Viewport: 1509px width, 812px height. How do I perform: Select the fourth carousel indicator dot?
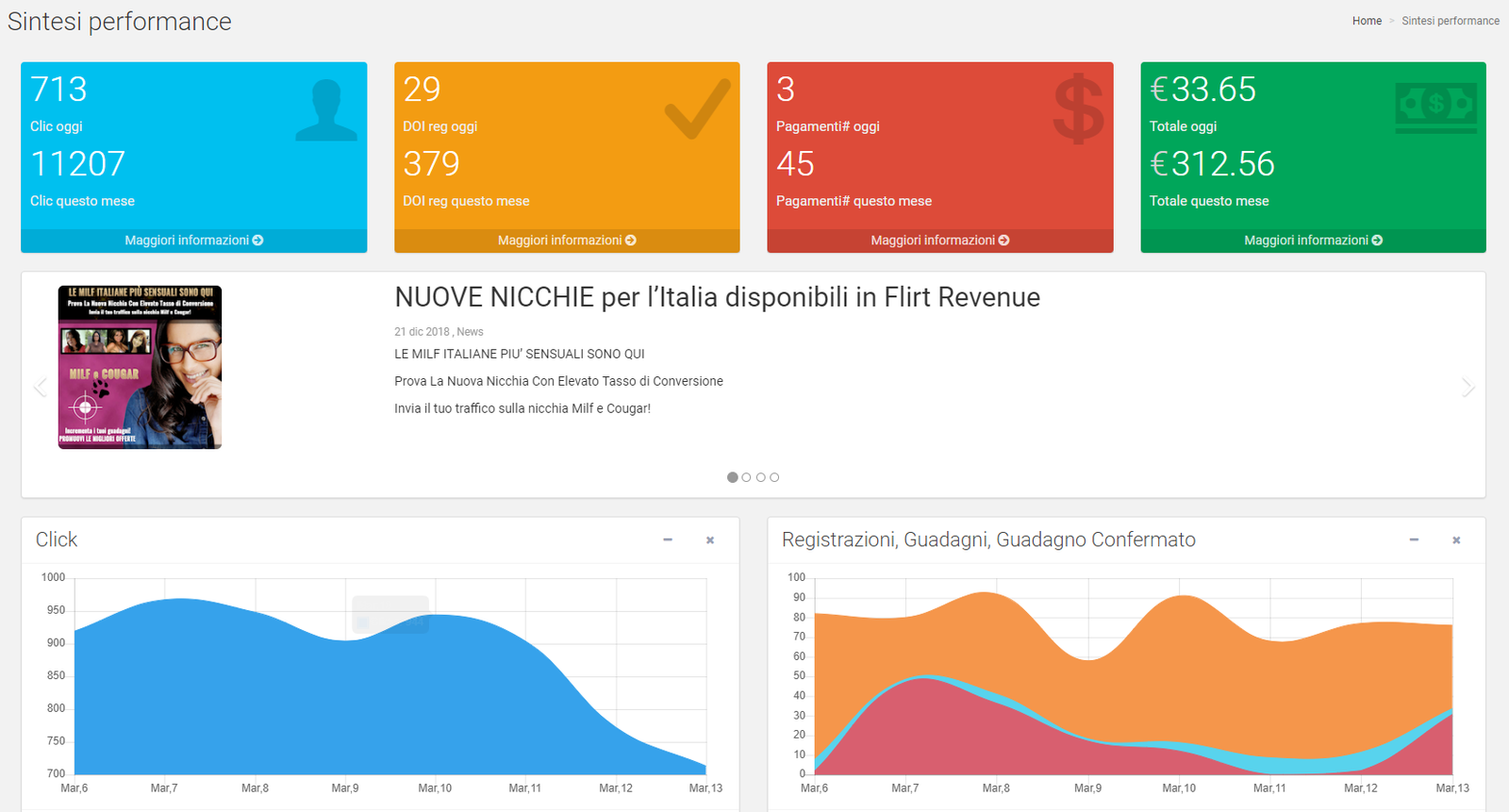[774, 477]
